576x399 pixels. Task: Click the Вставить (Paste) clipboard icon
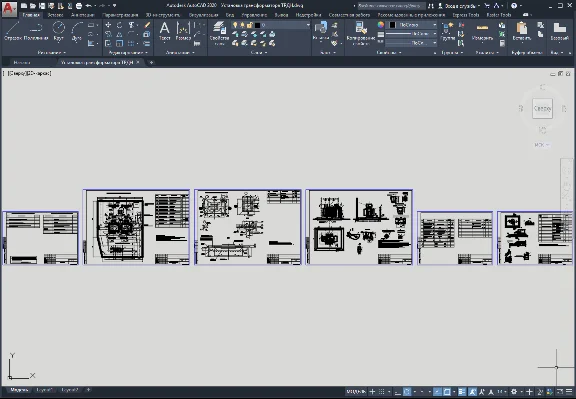click(521, 31)
